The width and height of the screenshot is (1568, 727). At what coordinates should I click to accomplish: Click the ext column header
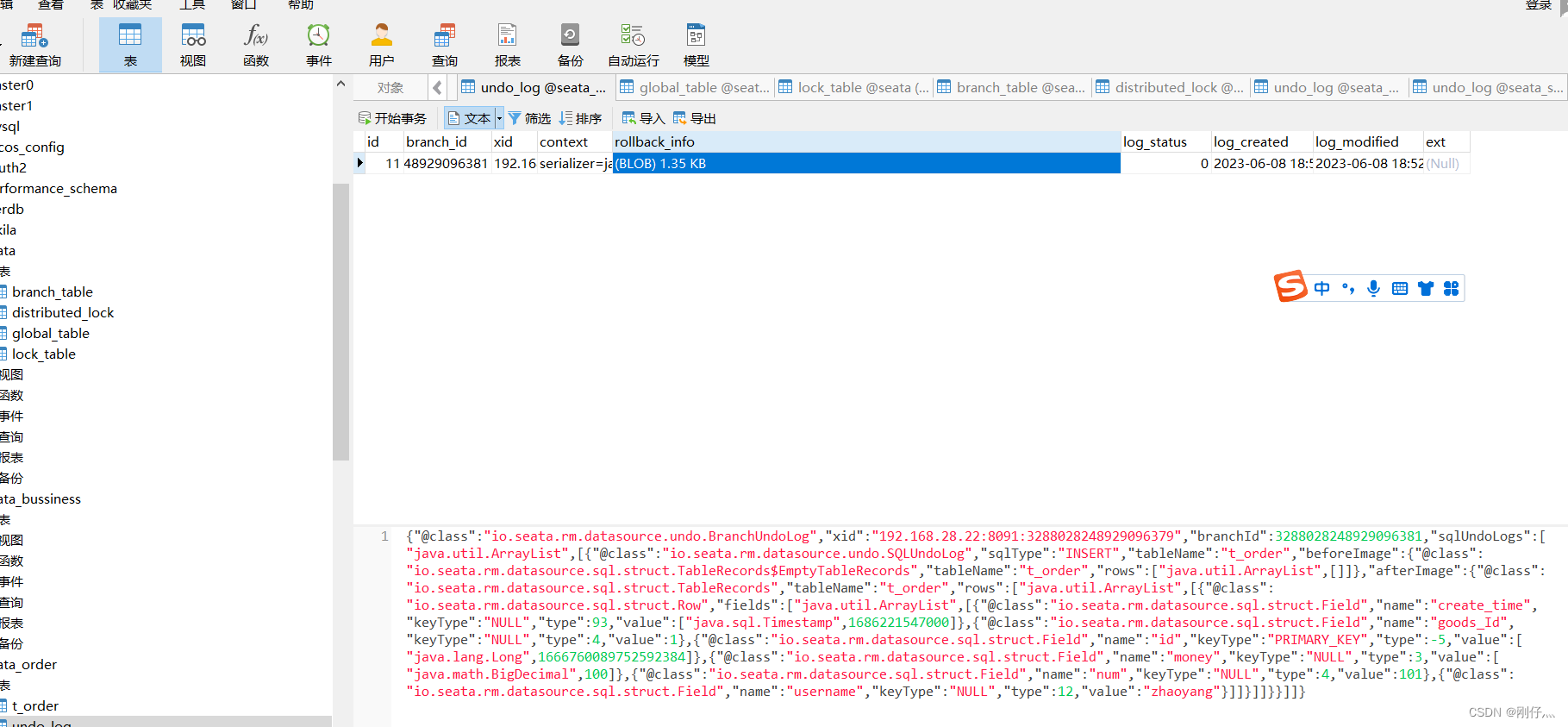[x=1446, y=141]
